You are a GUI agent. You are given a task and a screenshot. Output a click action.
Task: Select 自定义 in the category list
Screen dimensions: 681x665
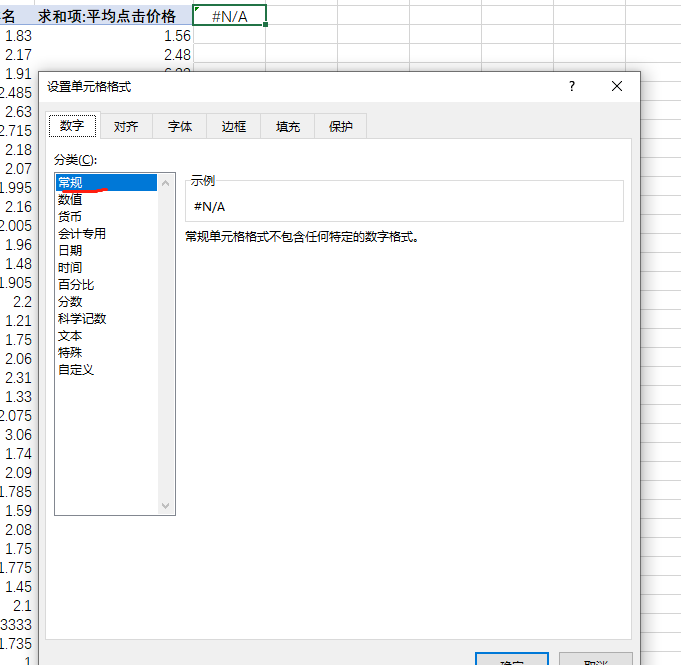(x=76, y=369)
